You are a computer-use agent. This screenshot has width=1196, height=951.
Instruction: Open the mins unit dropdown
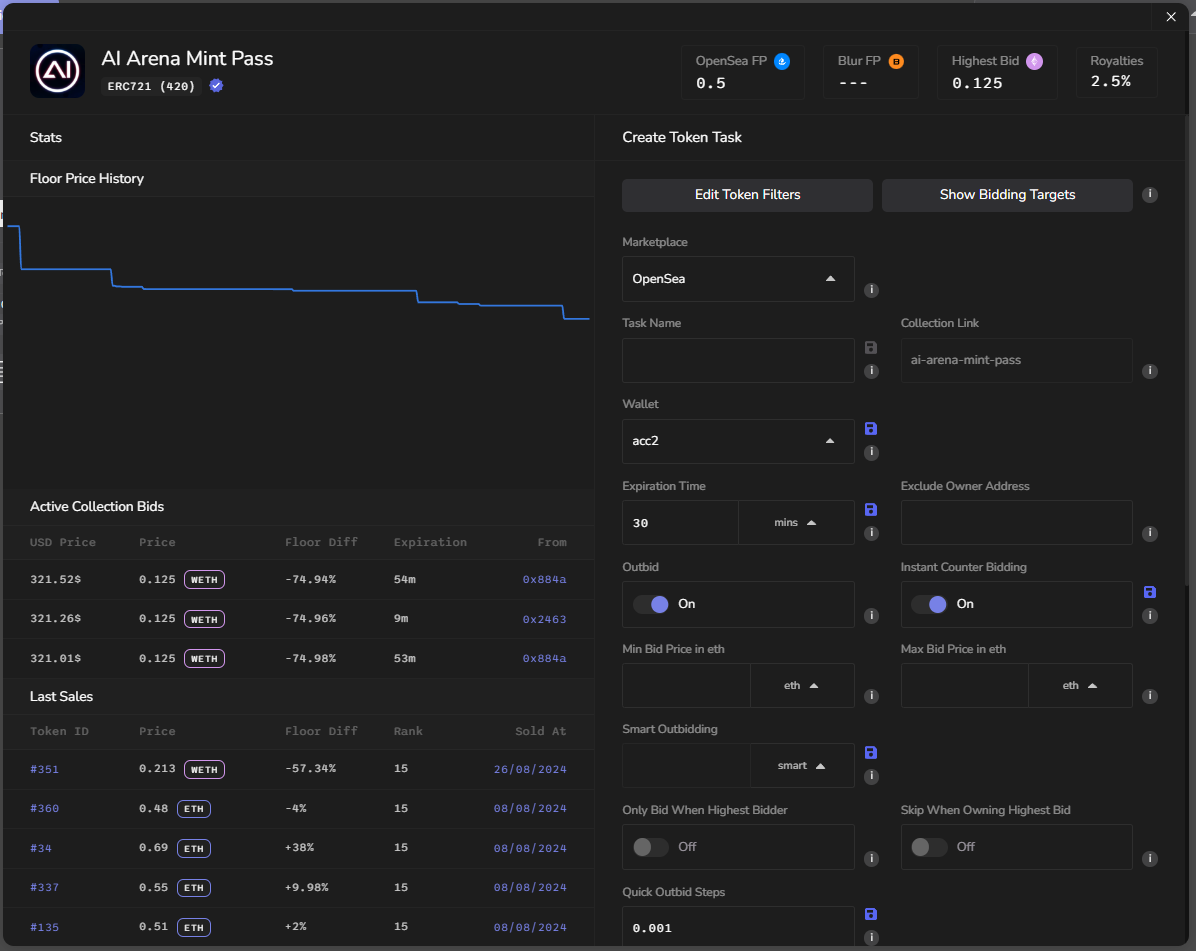[x=796, y=523]
